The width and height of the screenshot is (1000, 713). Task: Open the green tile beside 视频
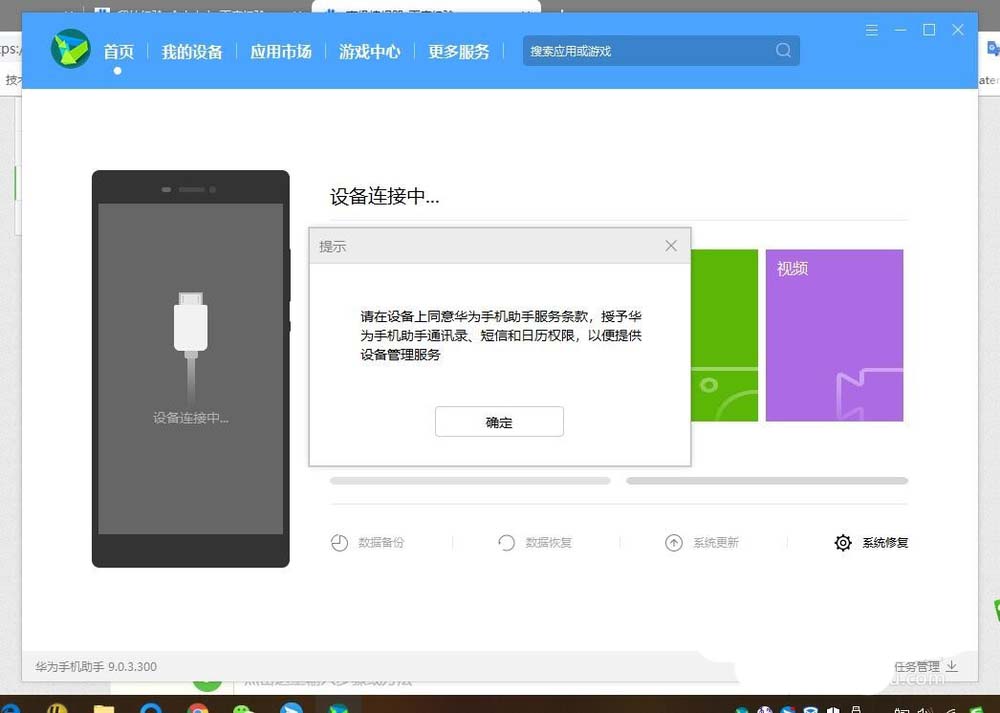724,335
